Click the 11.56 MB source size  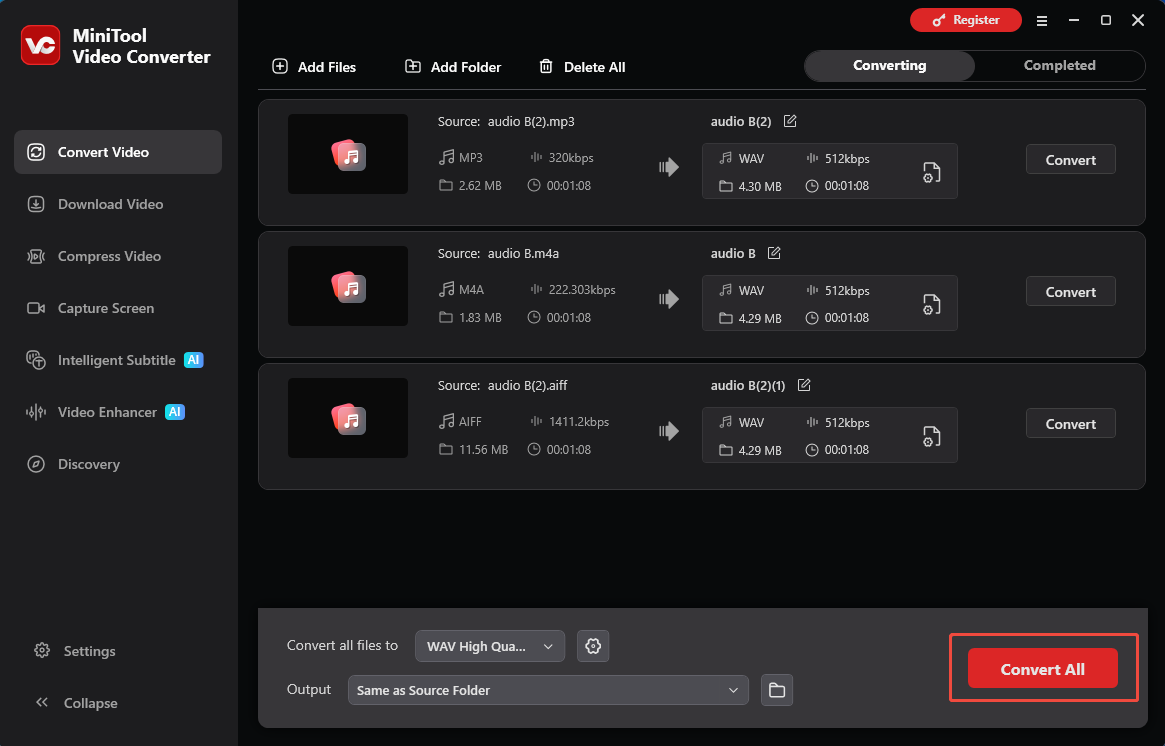tap(484, 450)
